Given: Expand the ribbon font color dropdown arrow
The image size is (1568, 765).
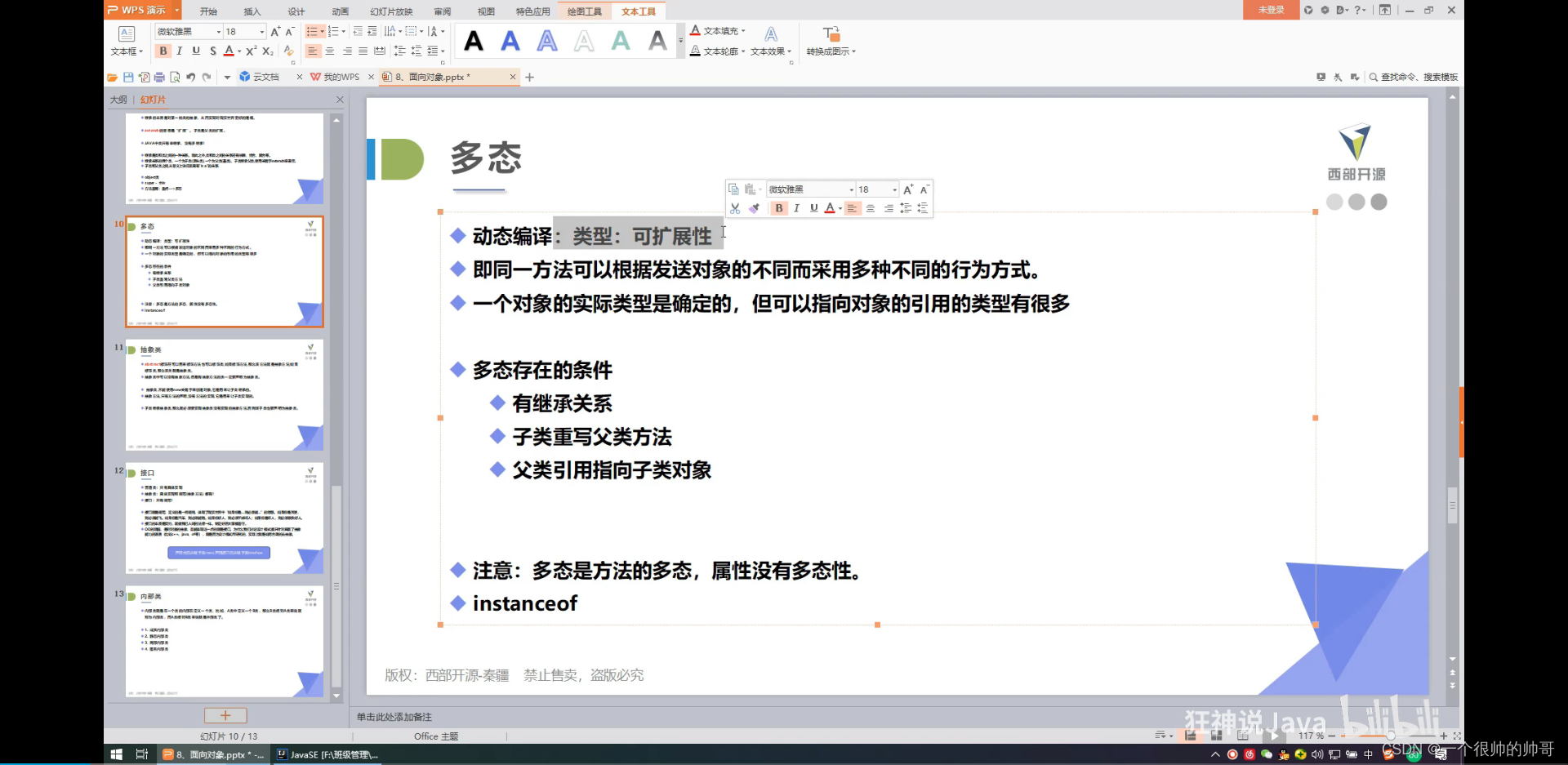Looking at the screenshot, I should (239, 51).
